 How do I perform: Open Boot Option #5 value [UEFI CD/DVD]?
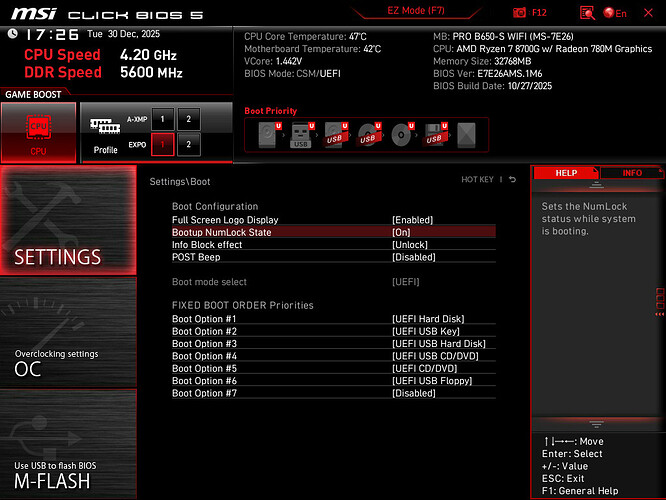pyautogui.click(x=425, y=368)
